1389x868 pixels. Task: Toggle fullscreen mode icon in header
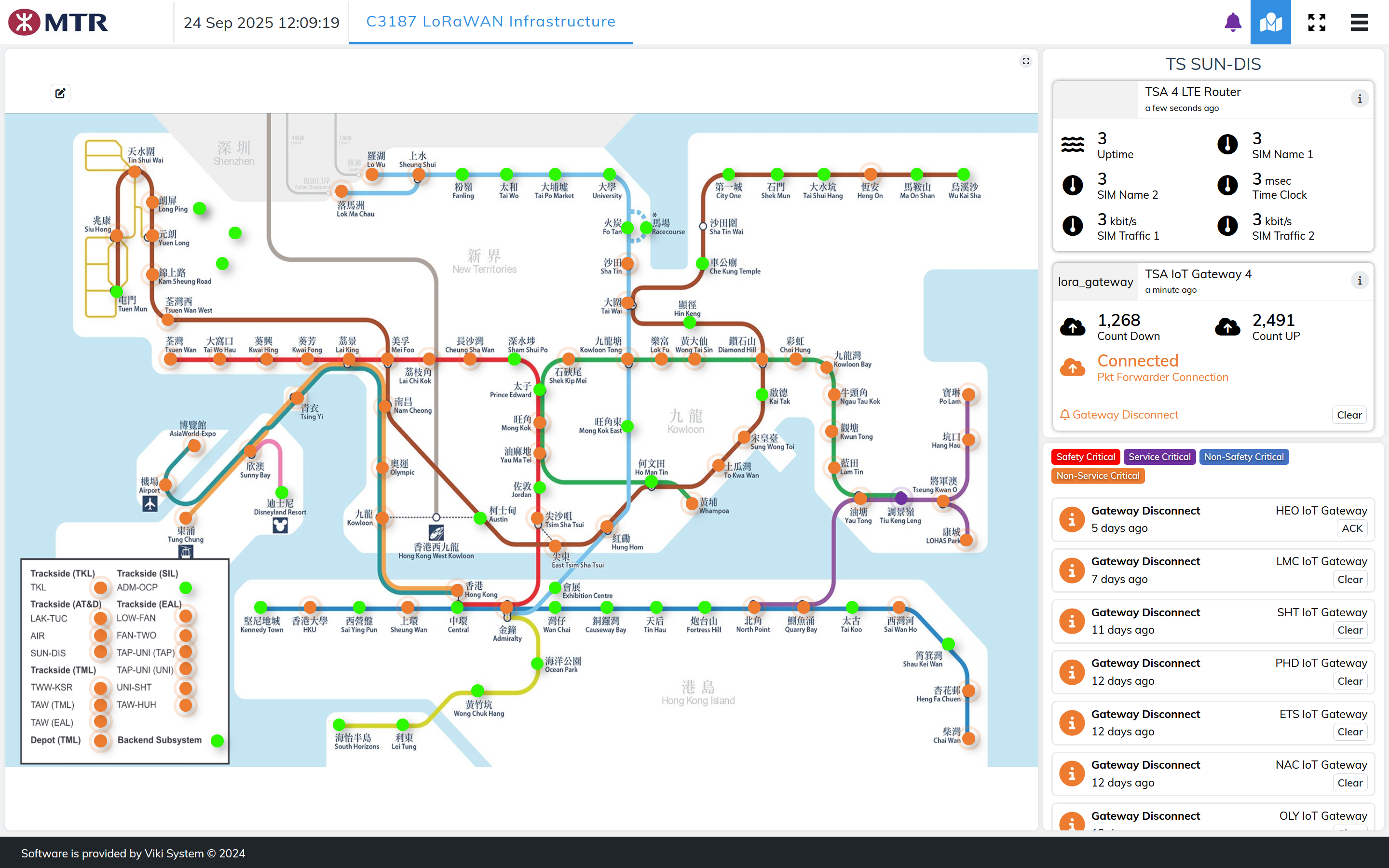1317,22
